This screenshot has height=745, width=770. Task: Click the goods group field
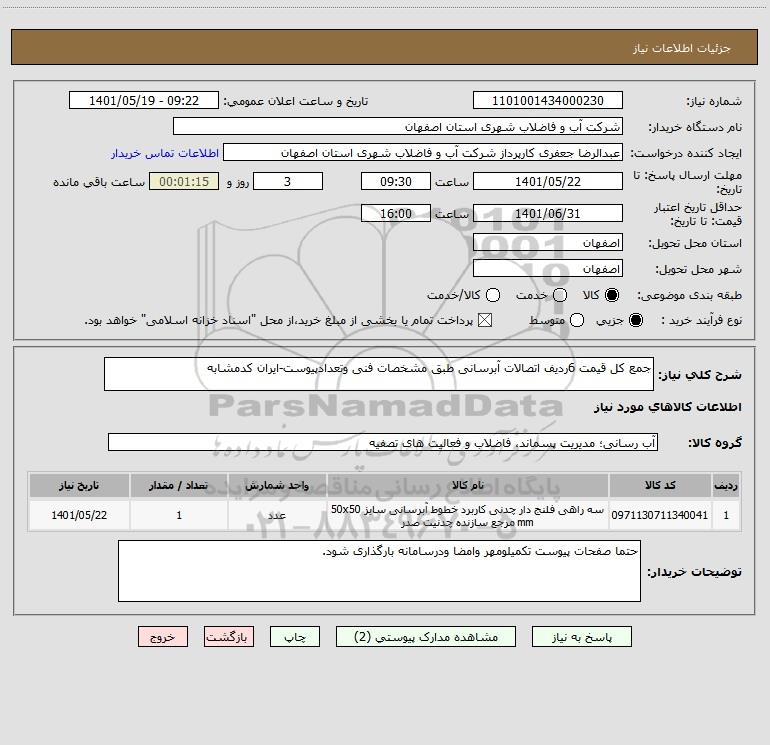point(383,442)
